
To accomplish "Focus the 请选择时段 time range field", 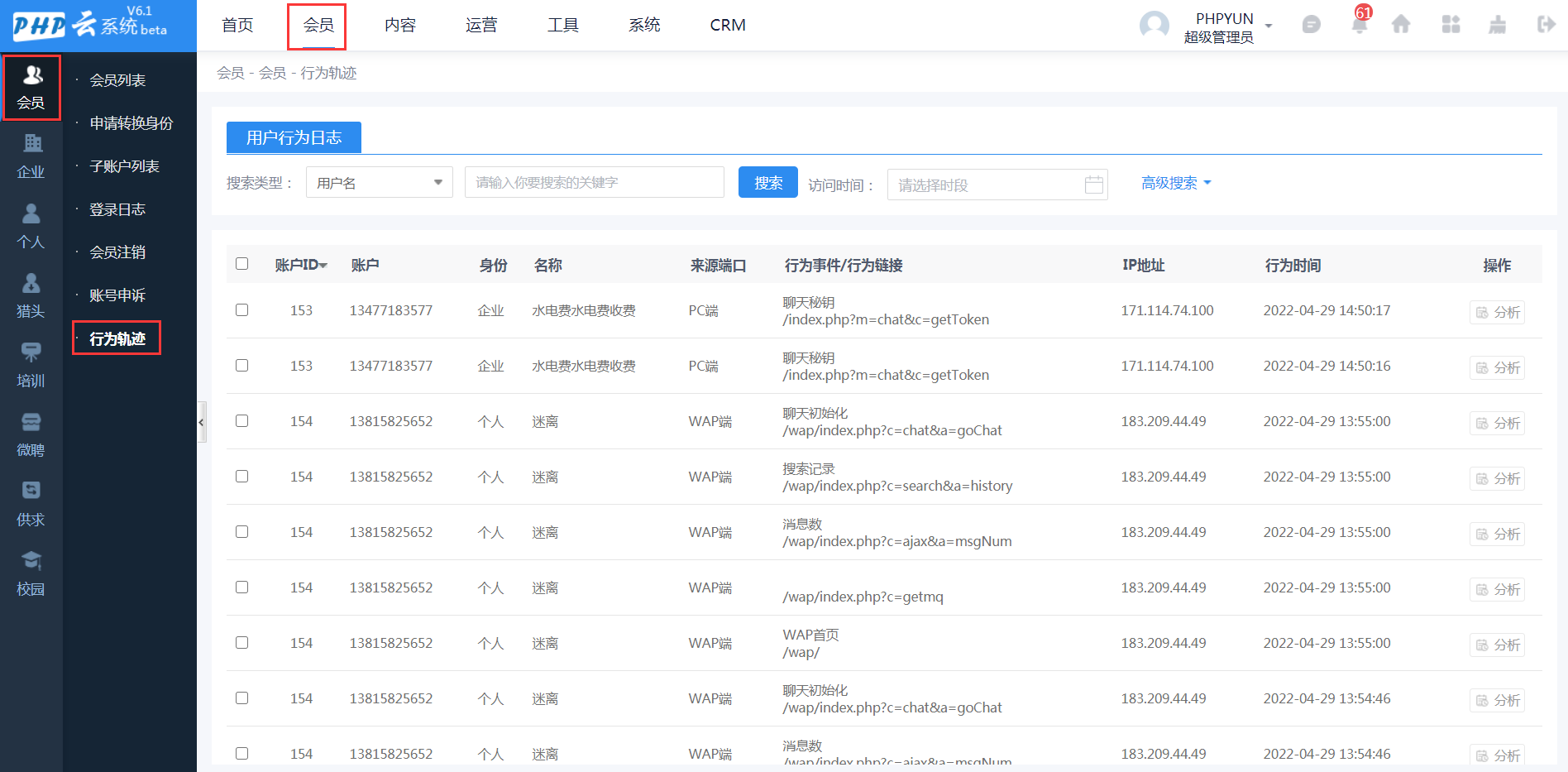I will click(x=997, y=185).
